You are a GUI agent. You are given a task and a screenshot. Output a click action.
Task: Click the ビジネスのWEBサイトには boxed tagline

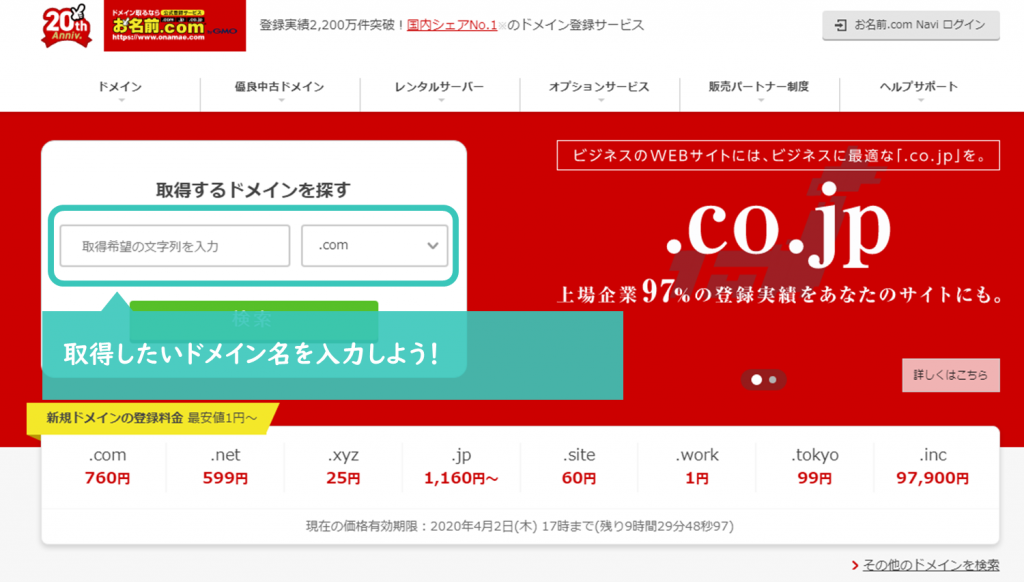pyautogui.click(x=778, y=155)
